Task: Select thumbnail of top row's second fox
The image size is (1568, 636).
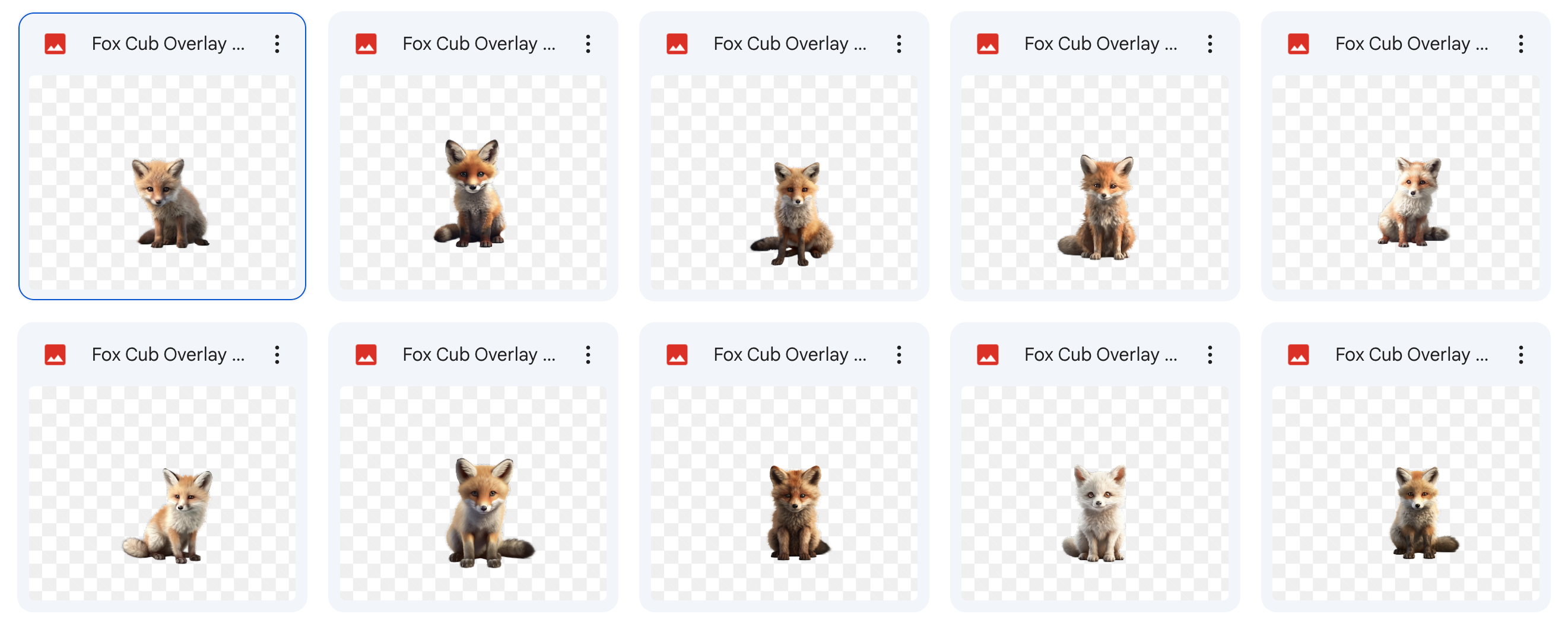Action: [x=473, y=183]
